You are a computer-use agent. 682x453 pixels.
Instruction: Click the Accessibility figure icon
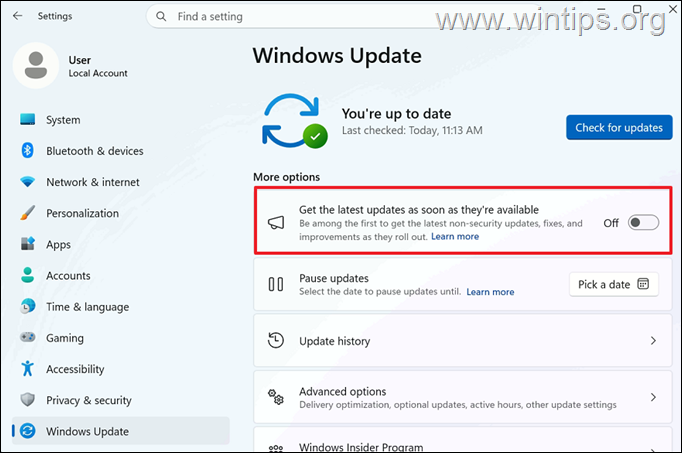(x=27, y=369)
